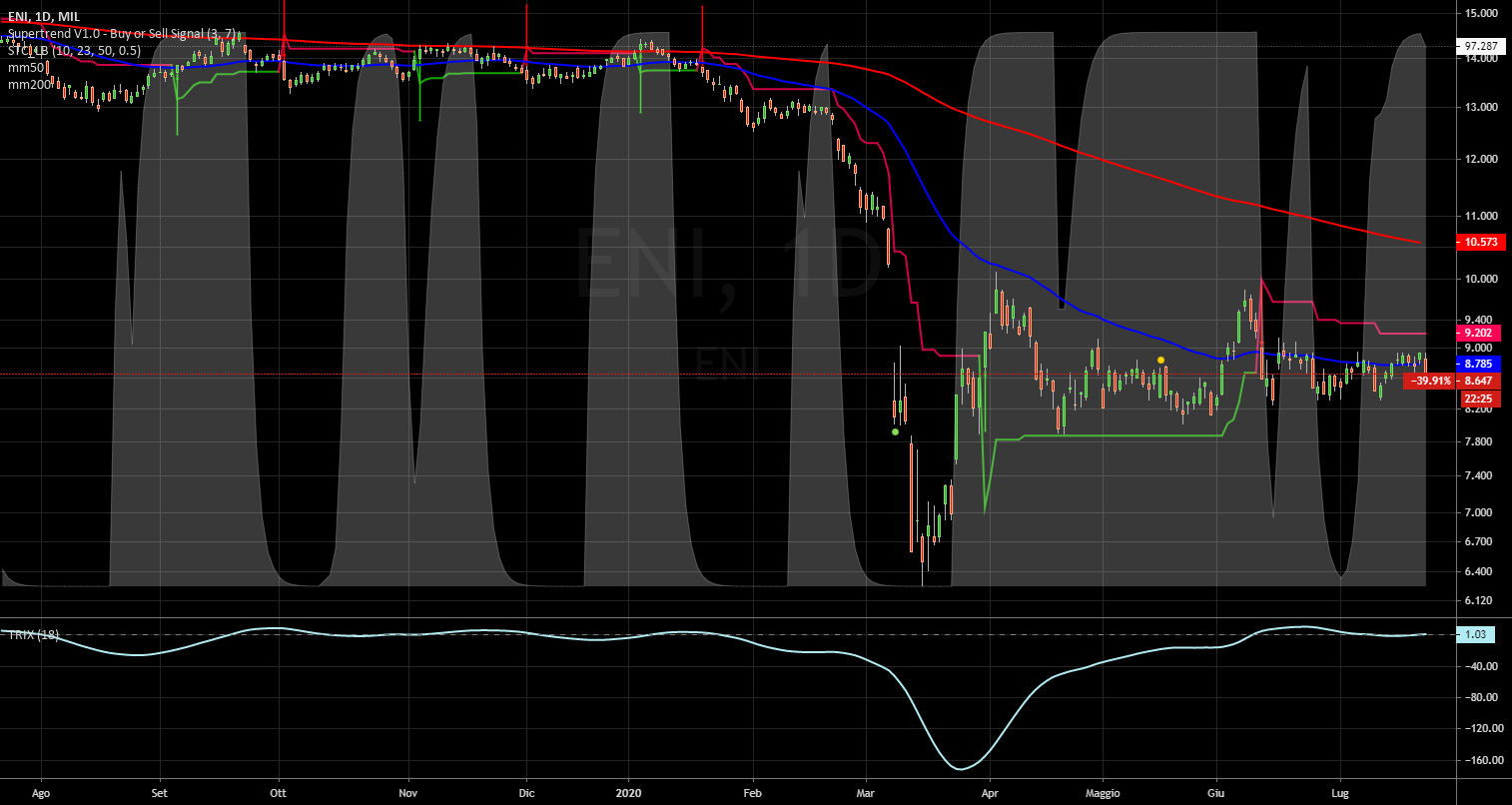Click the blue 8.785 mm50 price label
Screen dimensions: 1512x805
[x=1480, y=364]
